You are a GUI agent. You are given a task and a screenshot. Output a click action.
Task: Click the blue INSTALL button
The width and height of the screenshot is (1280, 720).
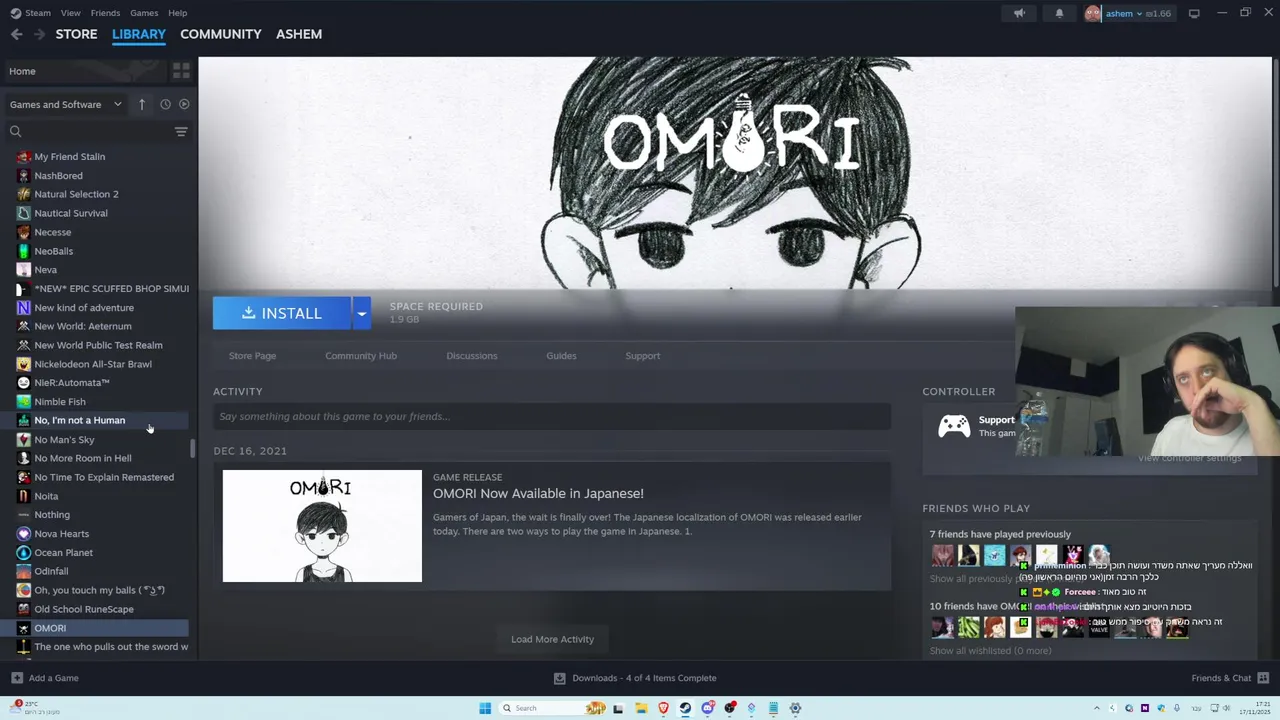click(x=281, y=313)
